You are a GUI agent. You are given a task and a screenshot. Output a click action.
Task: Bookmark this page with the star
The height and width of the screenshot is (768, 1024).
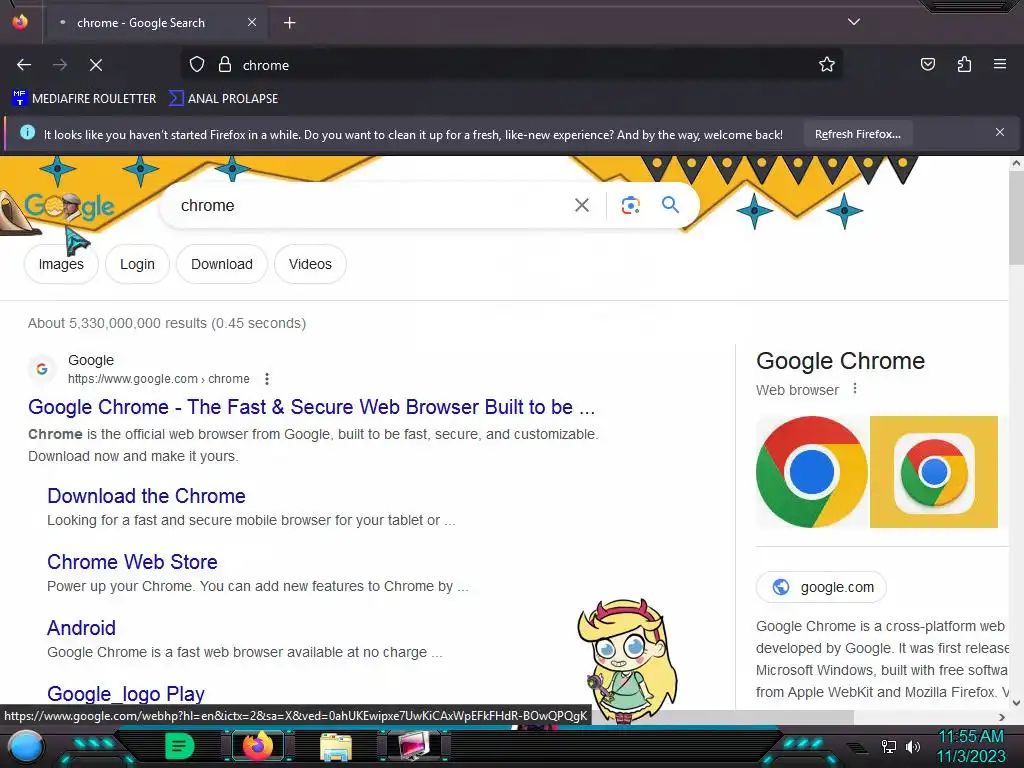pos(827,65)
